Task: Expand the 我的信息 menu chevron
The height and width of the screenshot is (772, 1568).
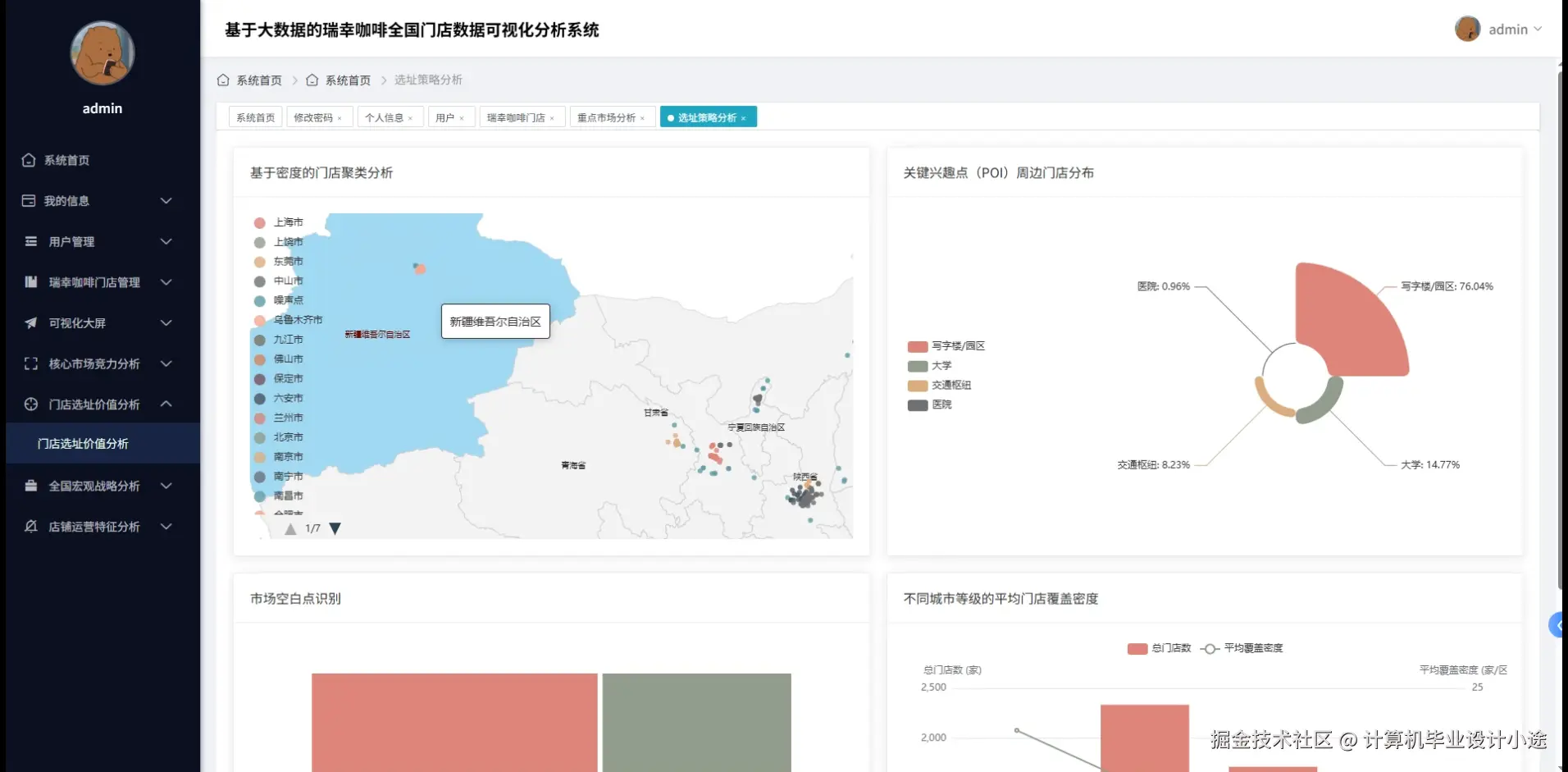Action: [x=166, y=201]
